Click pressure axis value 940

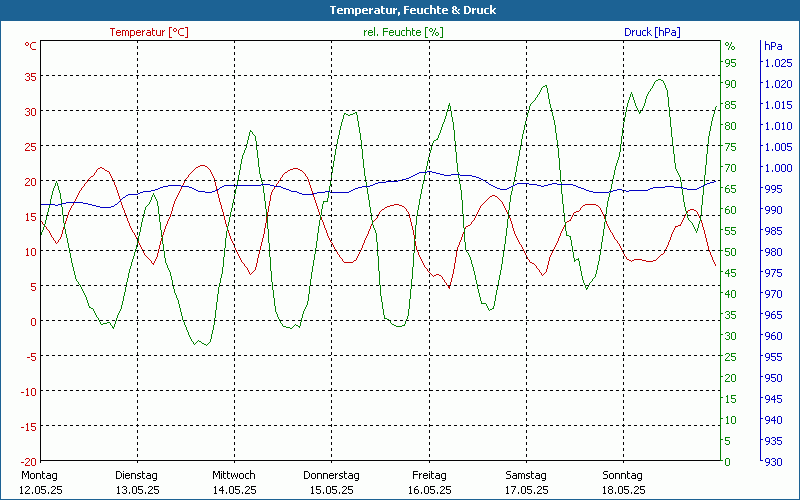tap(773, 420)
